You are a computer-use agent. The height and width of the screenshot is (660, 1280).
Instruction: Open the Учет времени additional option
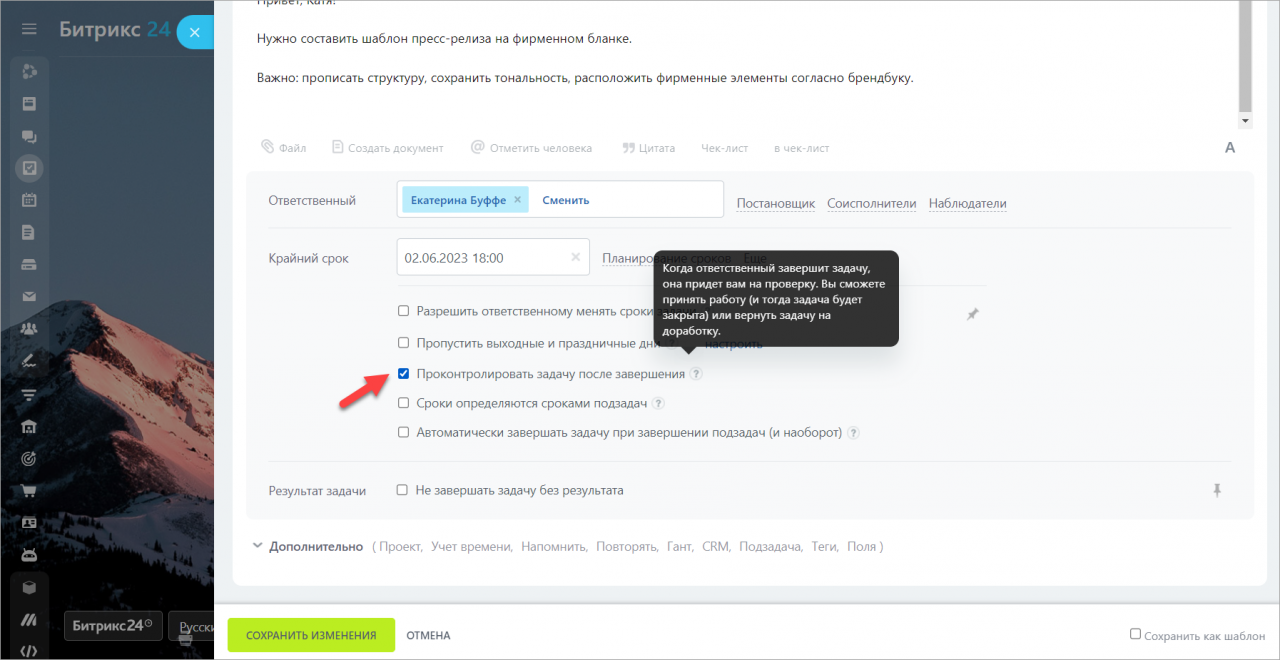point(471,547)
